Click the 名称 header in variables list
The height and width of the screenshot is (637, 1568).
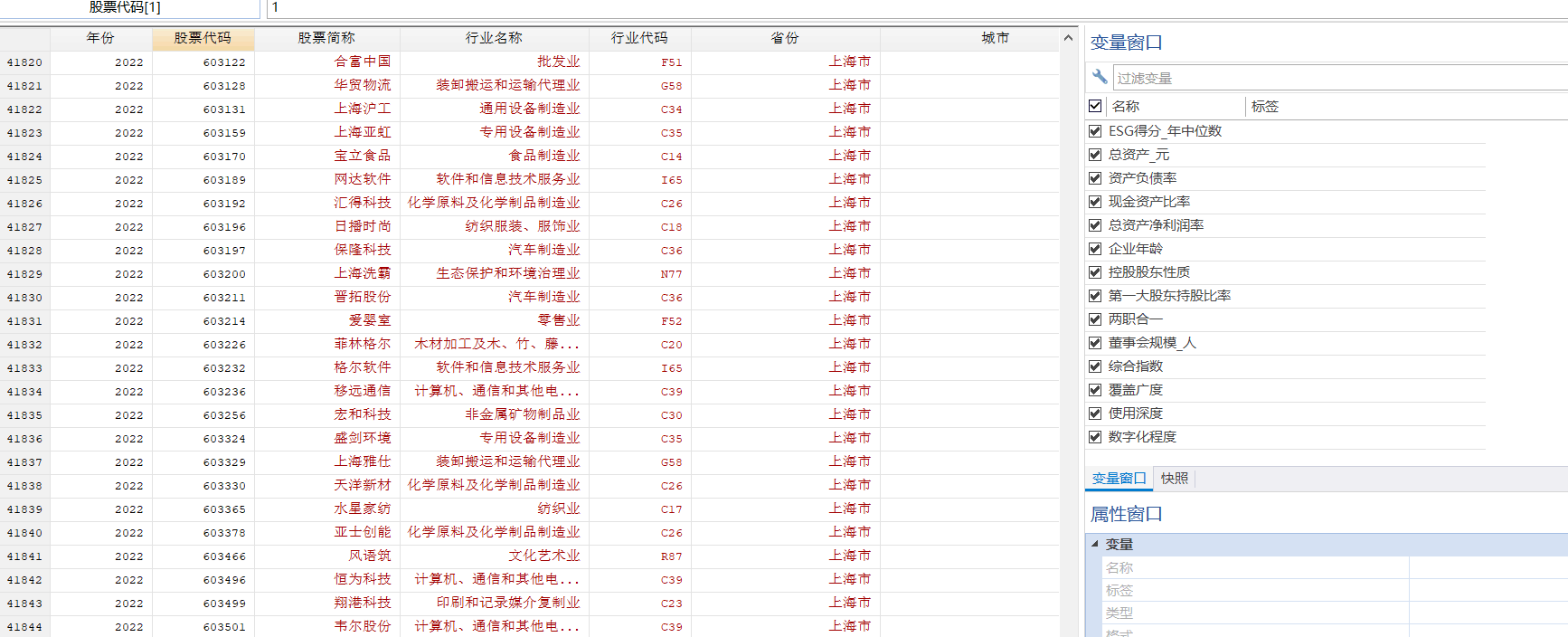coord(1126,106)
